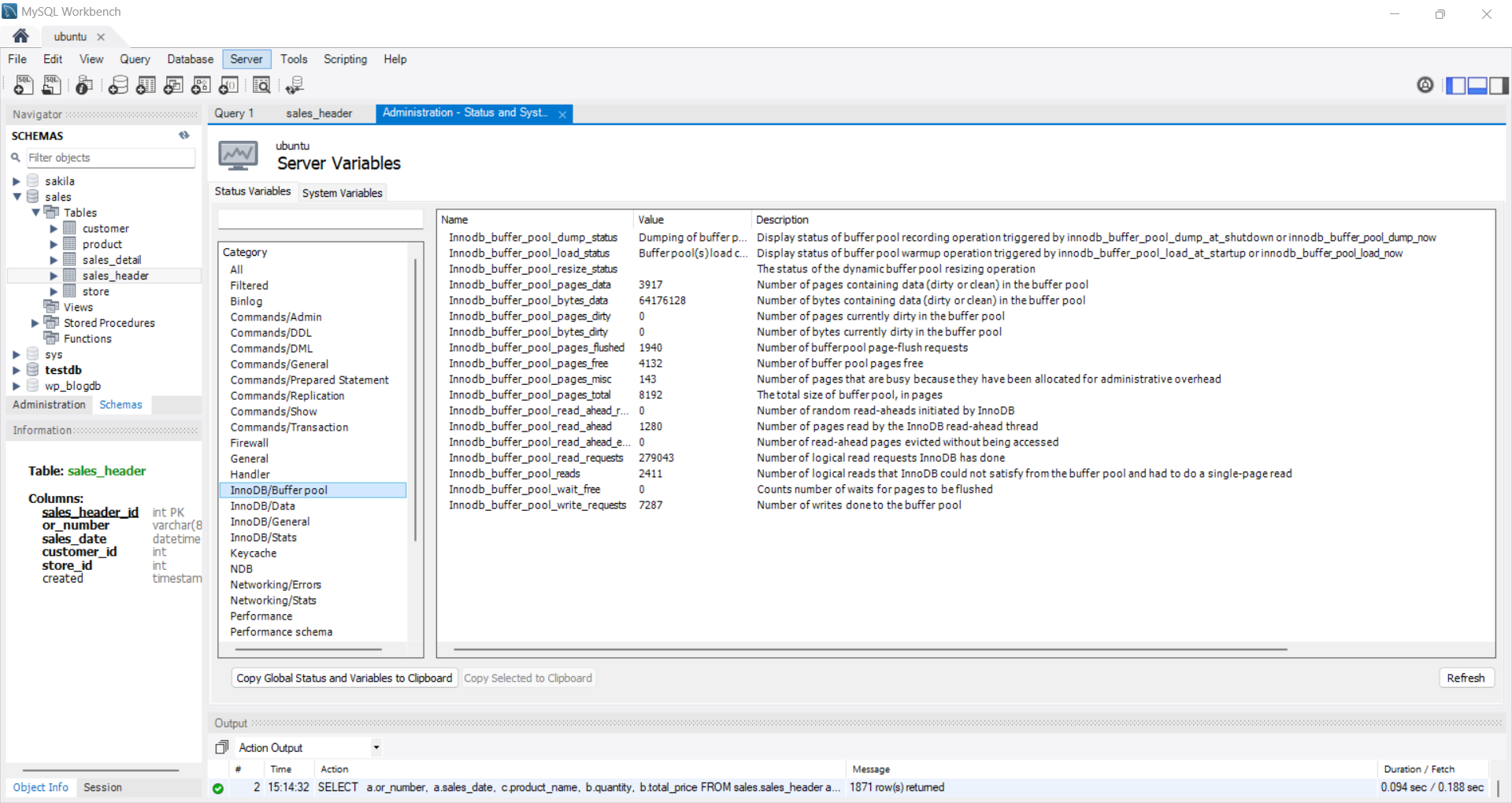Viewport: 1512px width, 803px height.
Task: Click the green success status icon
Action: (218, 788)
